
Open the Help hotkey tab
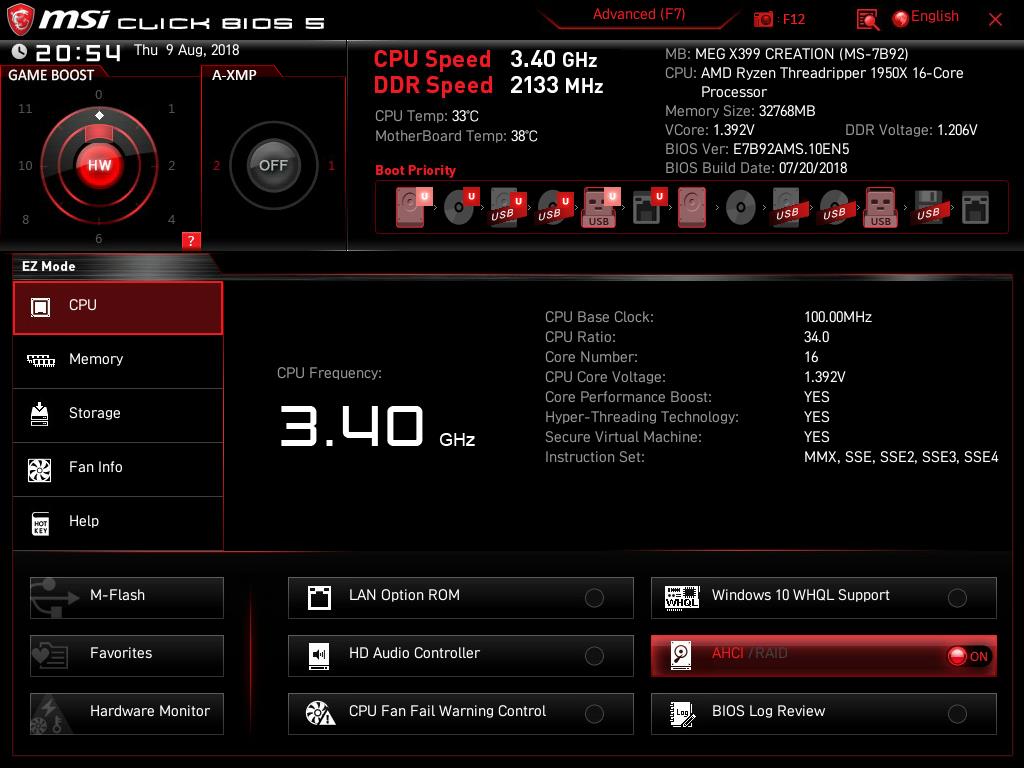[x=118, y=523]
